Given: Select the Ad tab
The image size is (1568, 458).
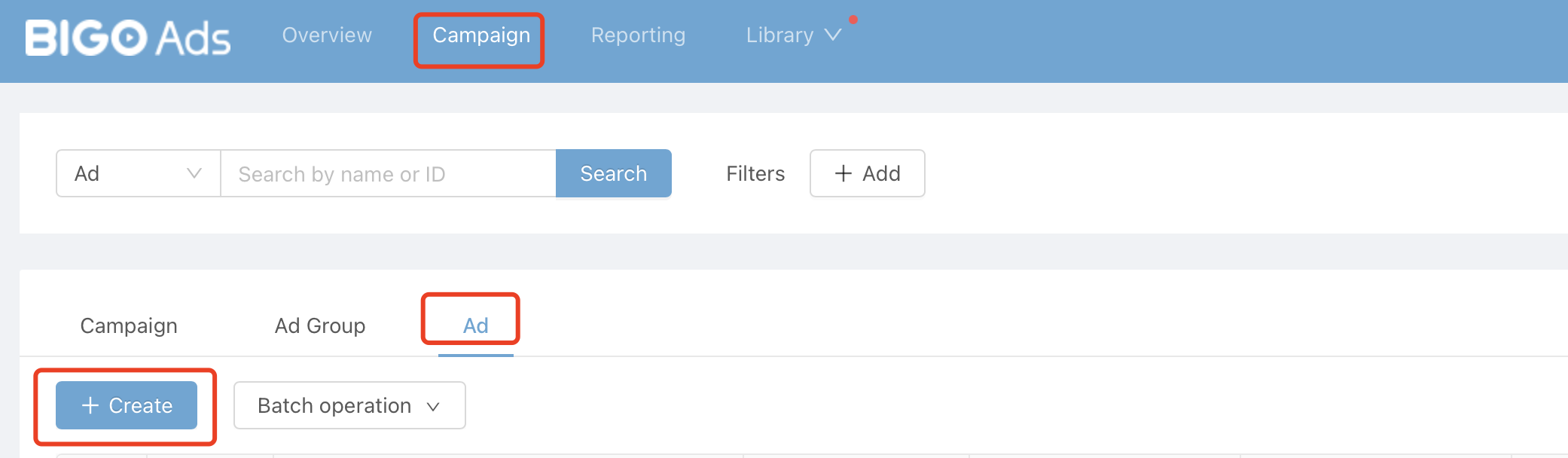Looking at the screenshot, I should (x=476, y=325).
